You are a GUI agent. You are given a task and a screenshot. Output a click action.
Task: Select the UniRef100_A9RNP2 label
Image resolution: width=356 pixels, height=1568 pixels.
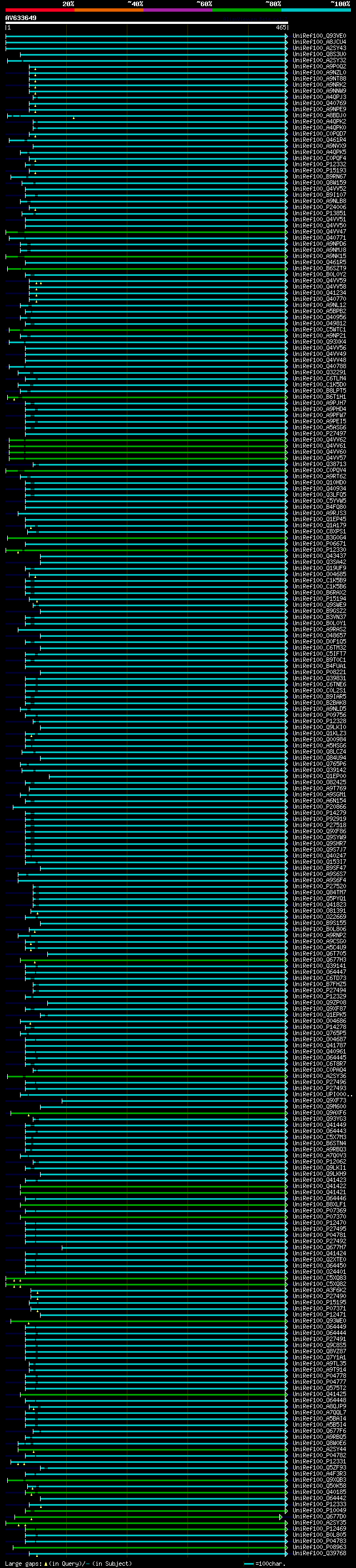click(319, 935)
